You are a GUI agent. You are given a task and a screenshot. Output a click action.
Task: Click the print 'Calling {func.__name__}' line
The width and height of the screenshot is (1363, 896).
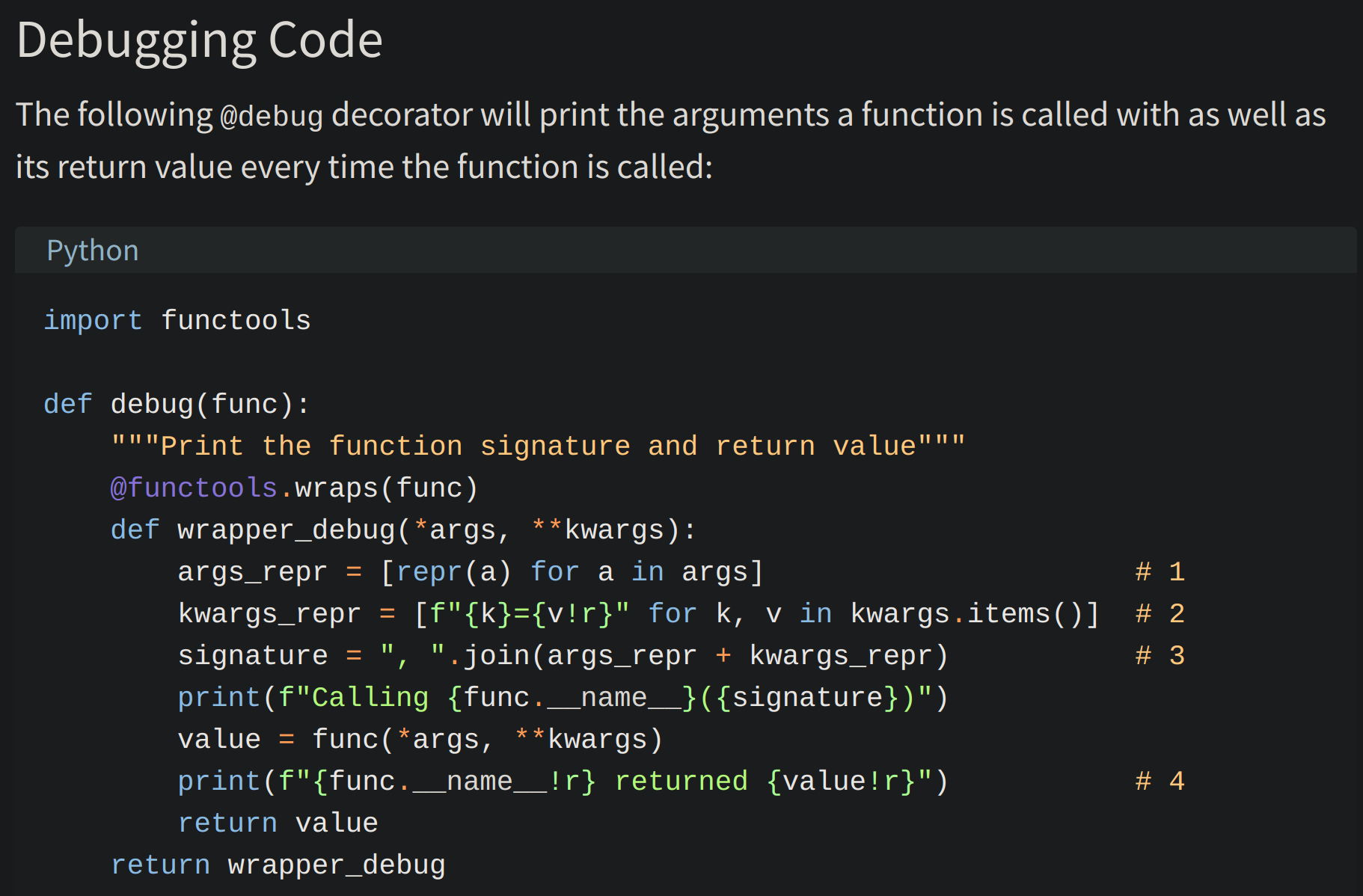point(563,697)
